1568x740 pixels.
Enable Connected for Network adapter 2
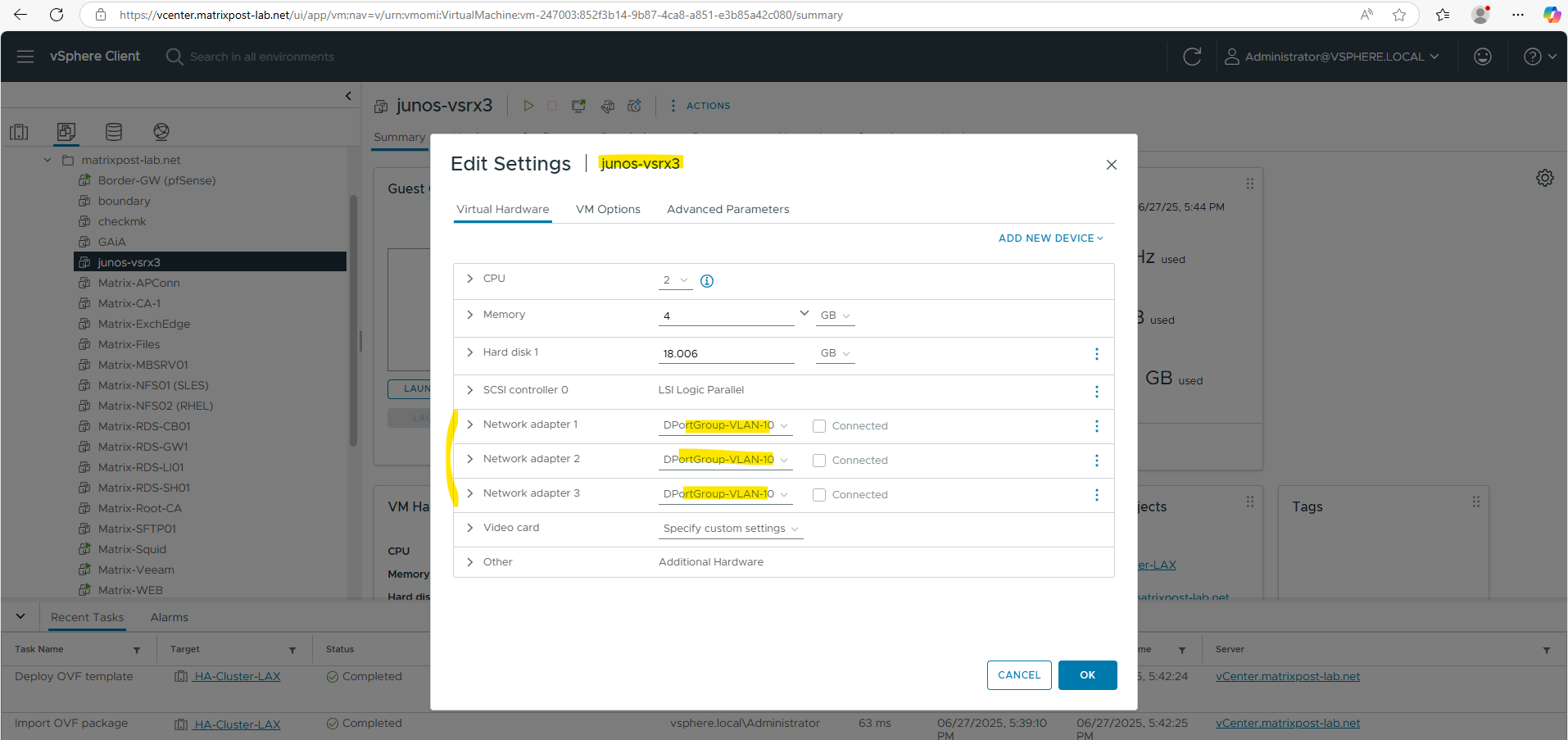819,461
